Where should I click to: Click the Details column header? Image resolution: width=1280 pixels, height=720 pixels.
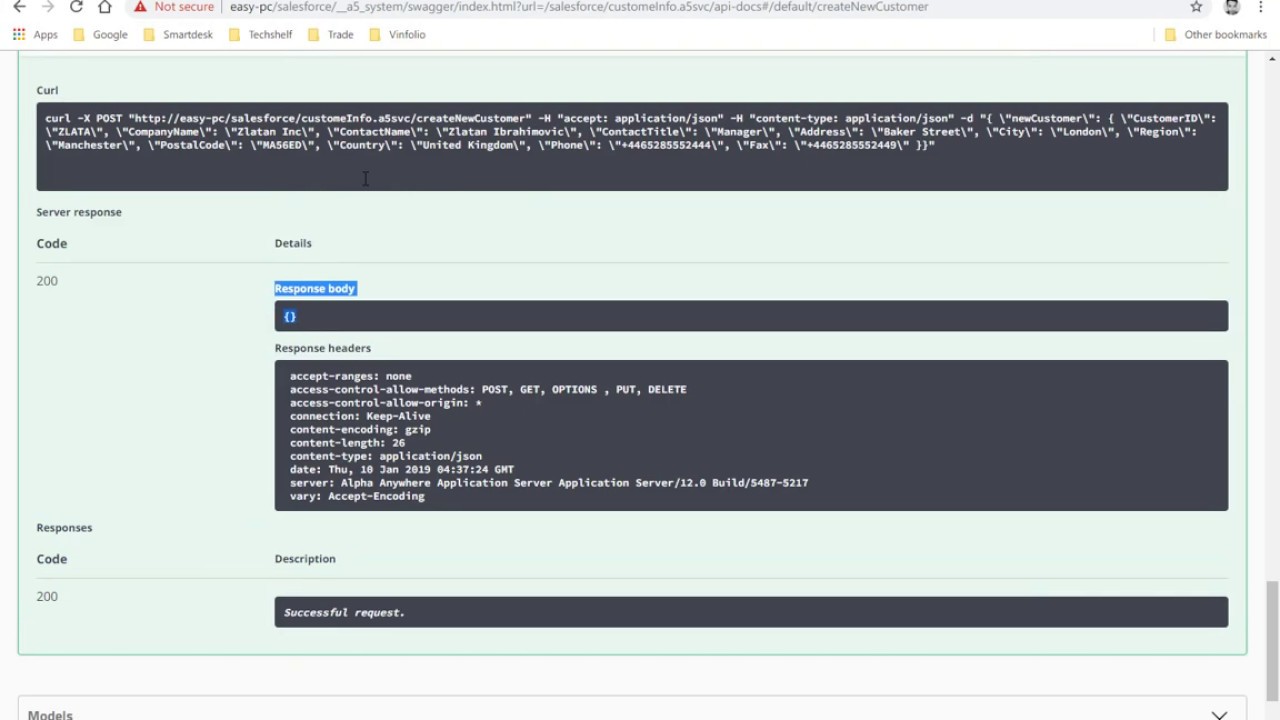[x=293, y=243]
